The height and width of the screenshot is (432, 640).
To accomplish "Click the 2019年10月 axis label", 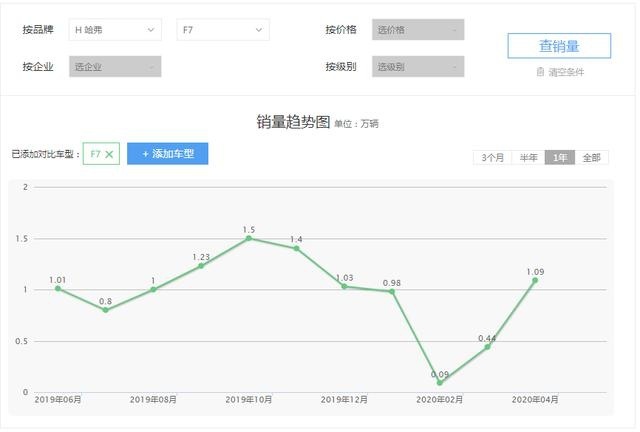I will tap(249, 399).
